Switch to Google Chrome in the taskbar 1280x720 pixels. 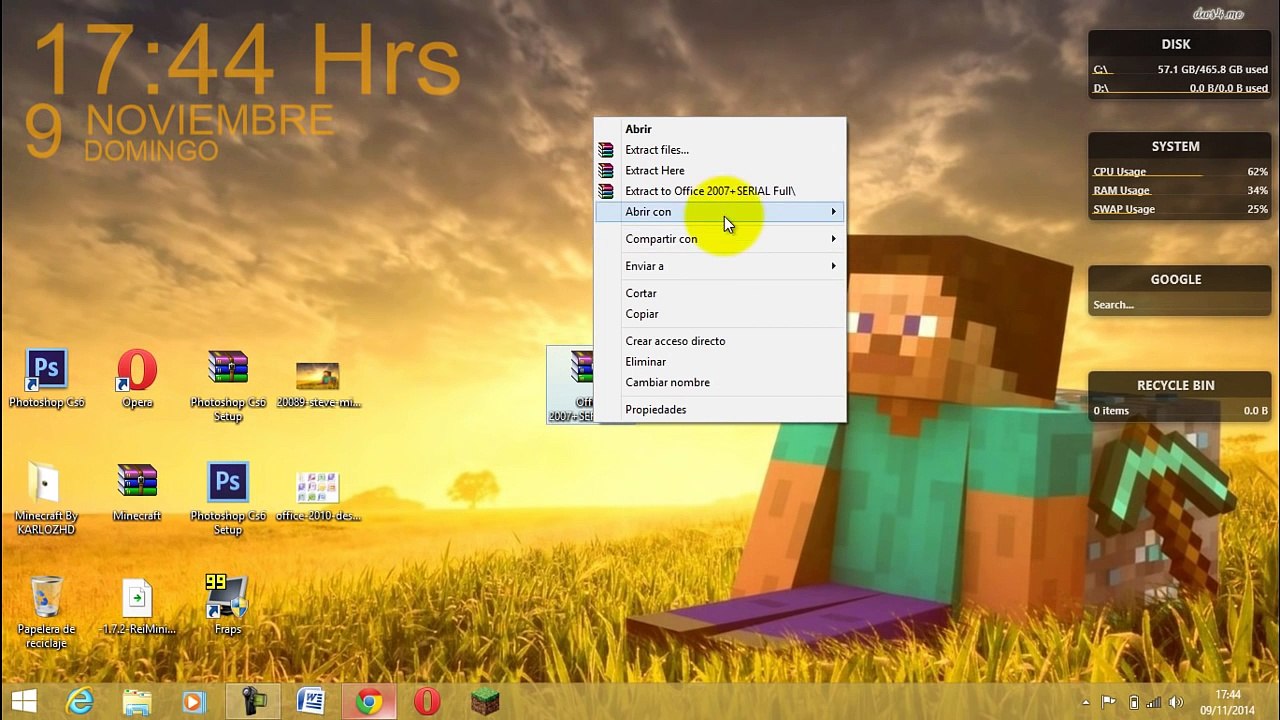[x=369, y=702]
